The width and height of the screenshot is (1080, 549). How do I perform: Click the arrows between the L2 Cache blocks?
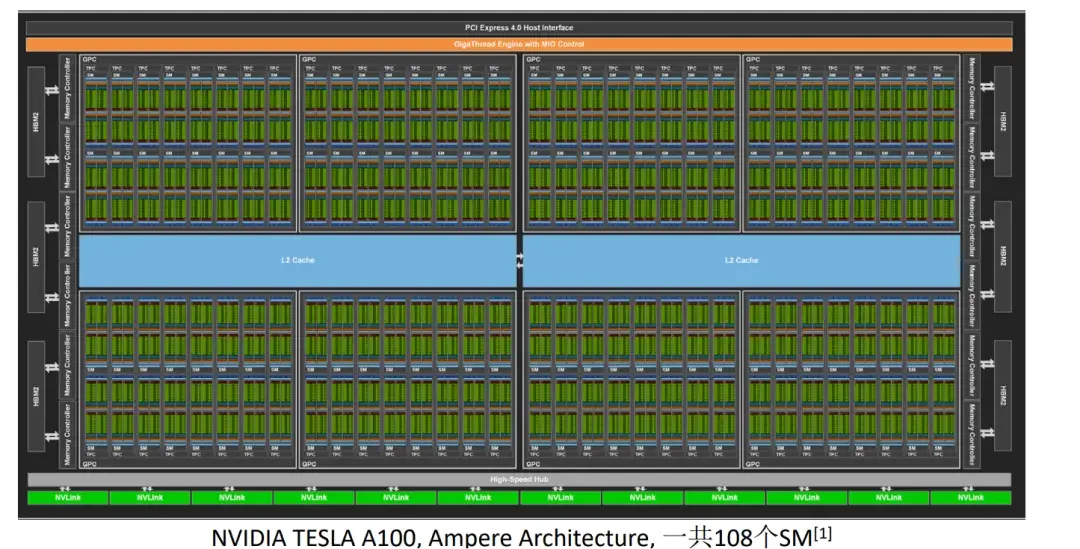[x=520, y=260]
